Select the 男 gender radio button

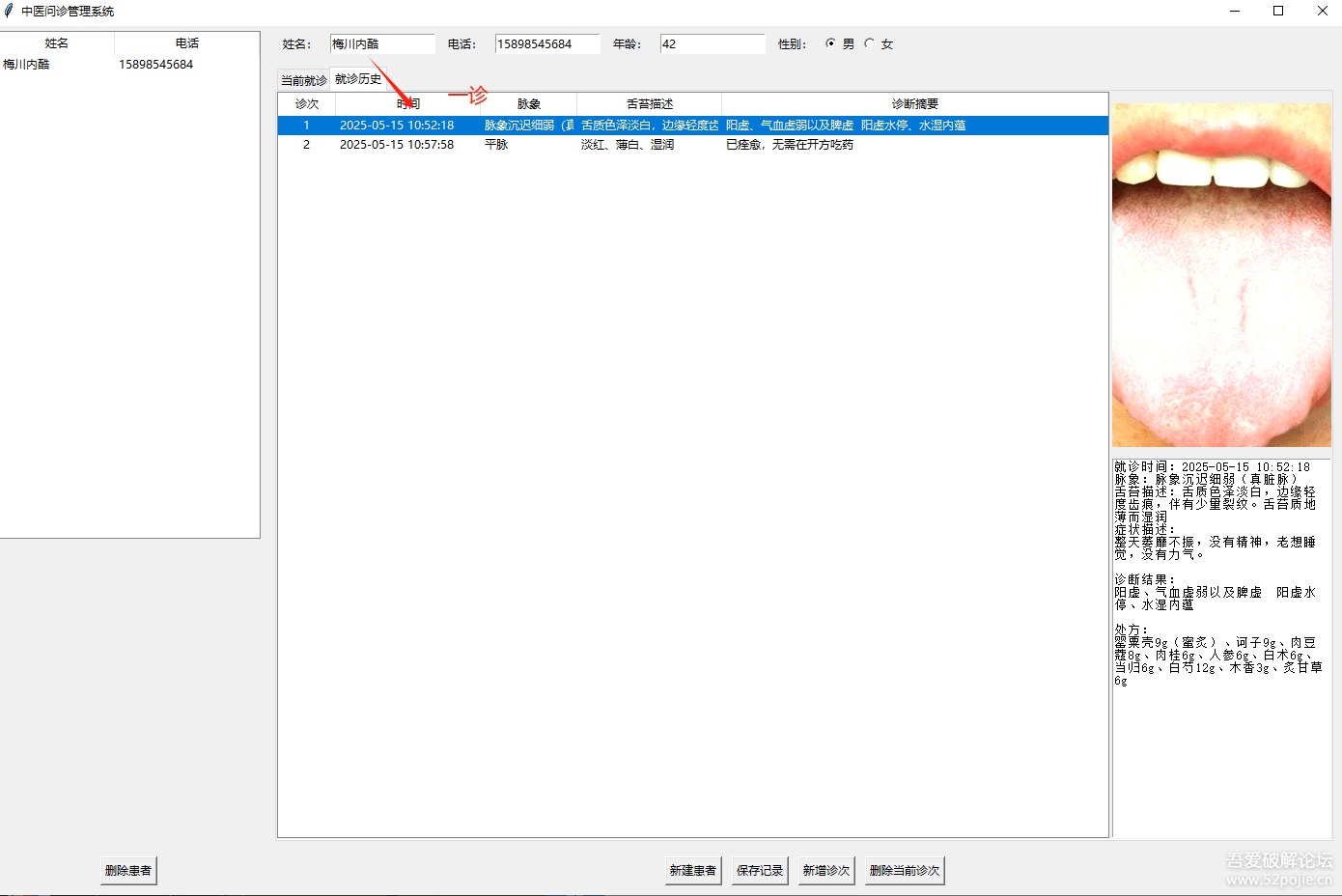pos(830,43)
